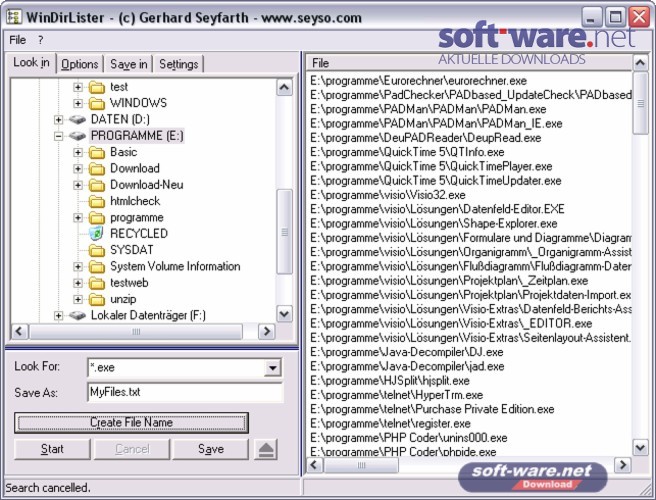Click the unzip folder icon
Image resolution: width=656 pixels, height=500 pixels.
(x=97, y=299)
